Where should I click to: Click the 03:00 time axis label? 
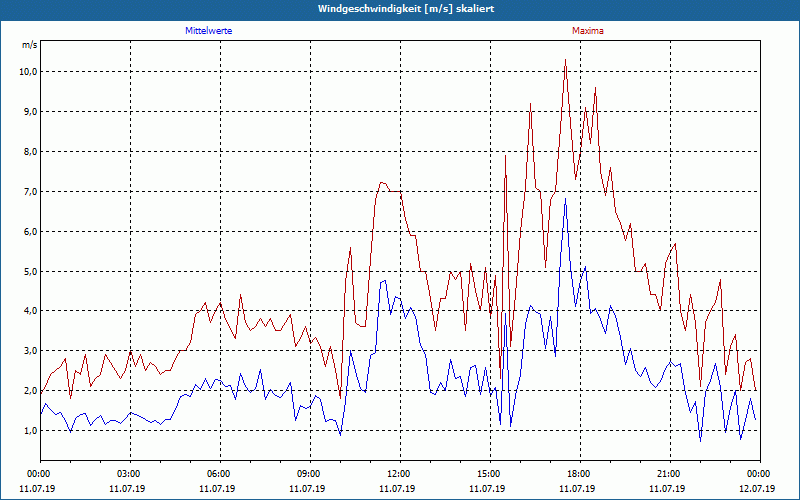(127, 474)
